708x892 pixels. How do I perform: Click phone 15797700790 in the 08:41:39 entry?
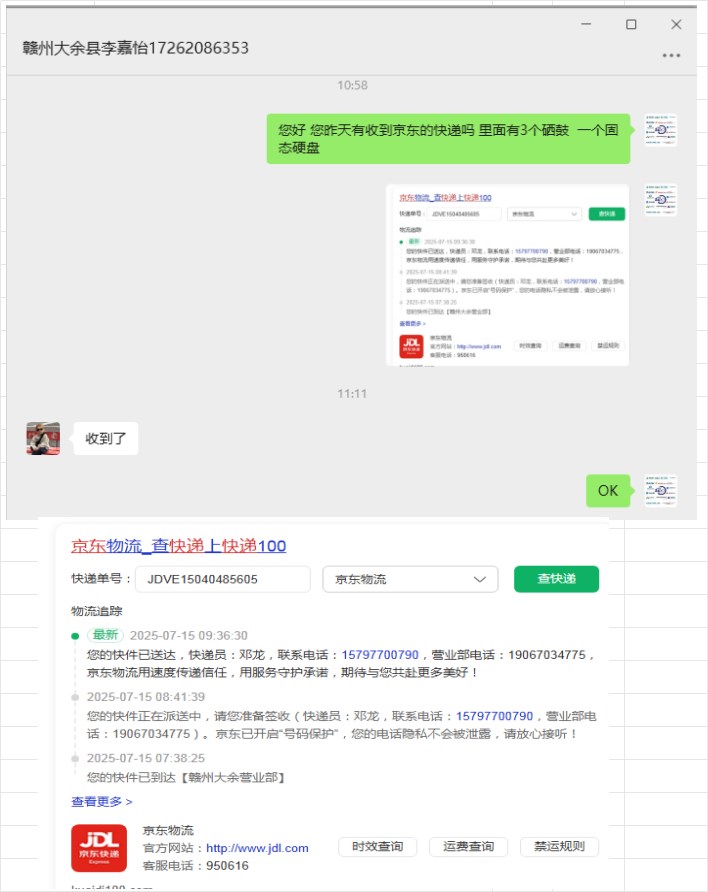[x=494, y=716]
